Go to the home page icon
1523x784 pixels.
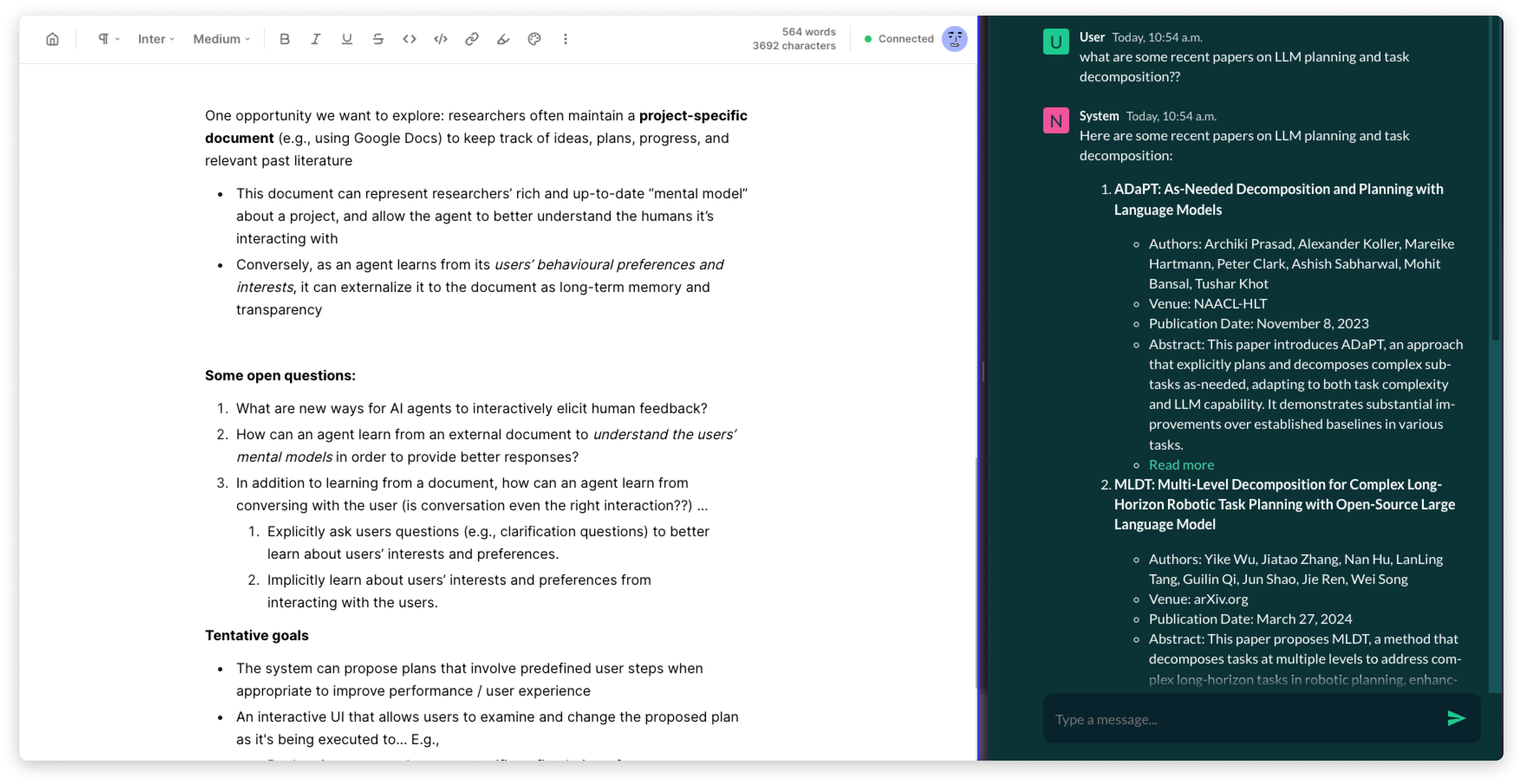pyautogui.click(x=52, y=39)
